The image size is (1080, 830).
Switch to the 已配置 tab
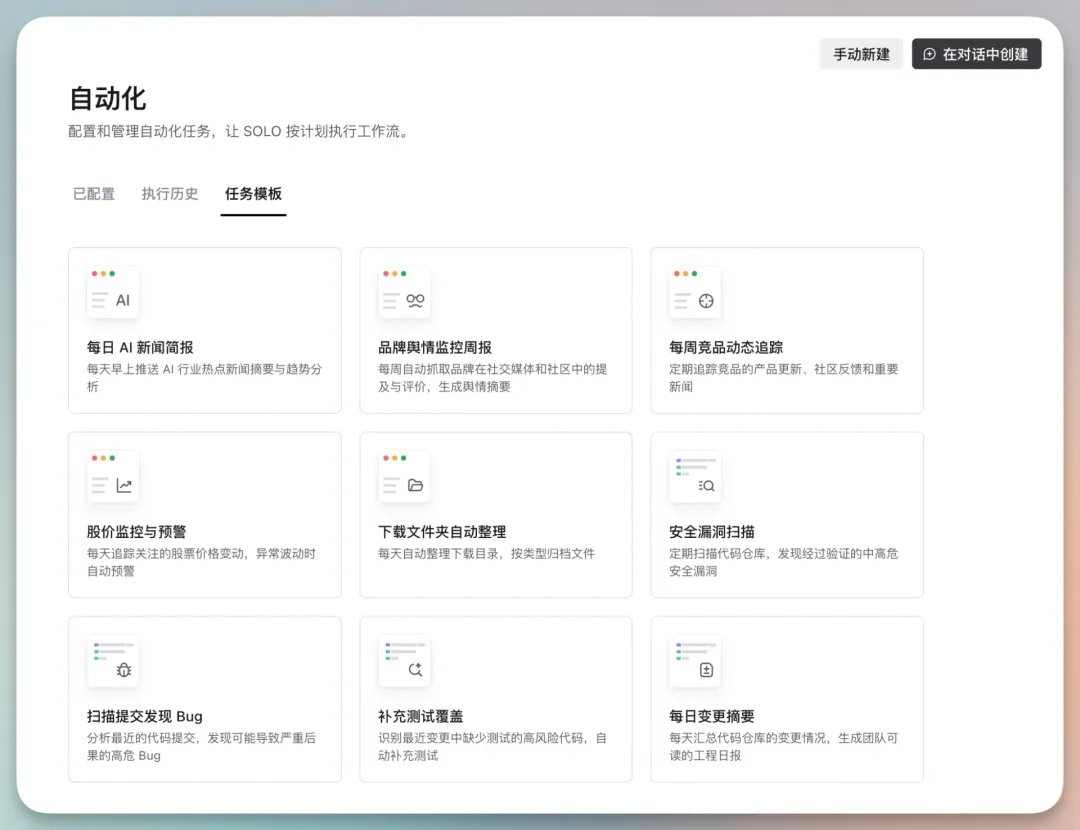[x=94, y=194]
